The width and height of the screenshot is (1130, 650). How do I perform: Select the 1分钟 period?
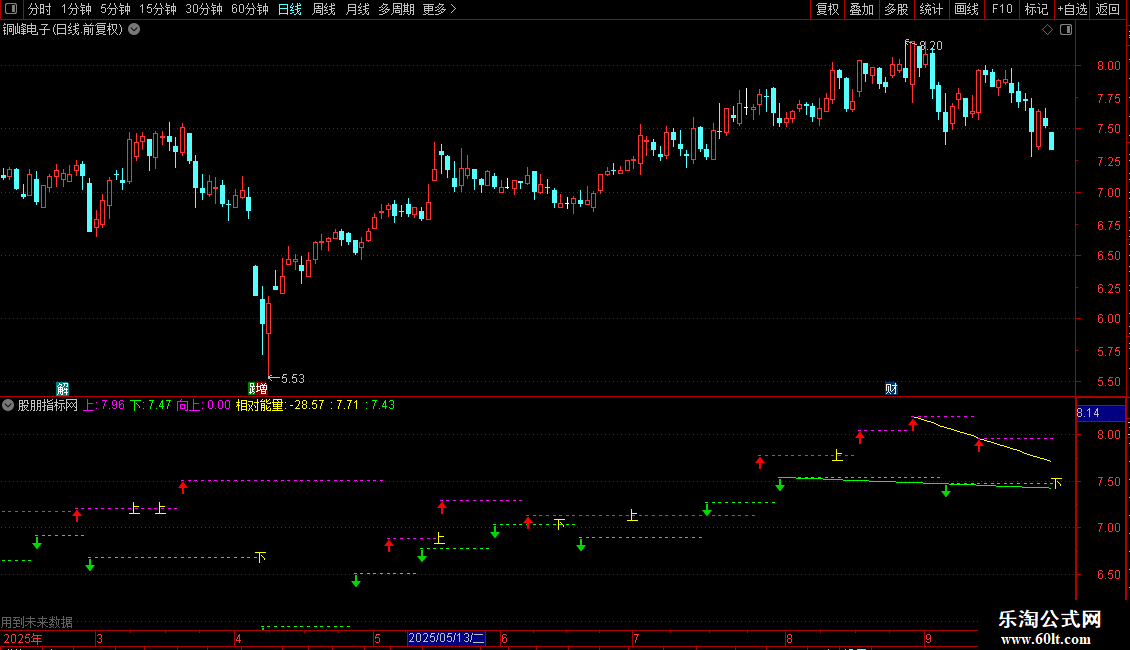click(x=76, y=9)
